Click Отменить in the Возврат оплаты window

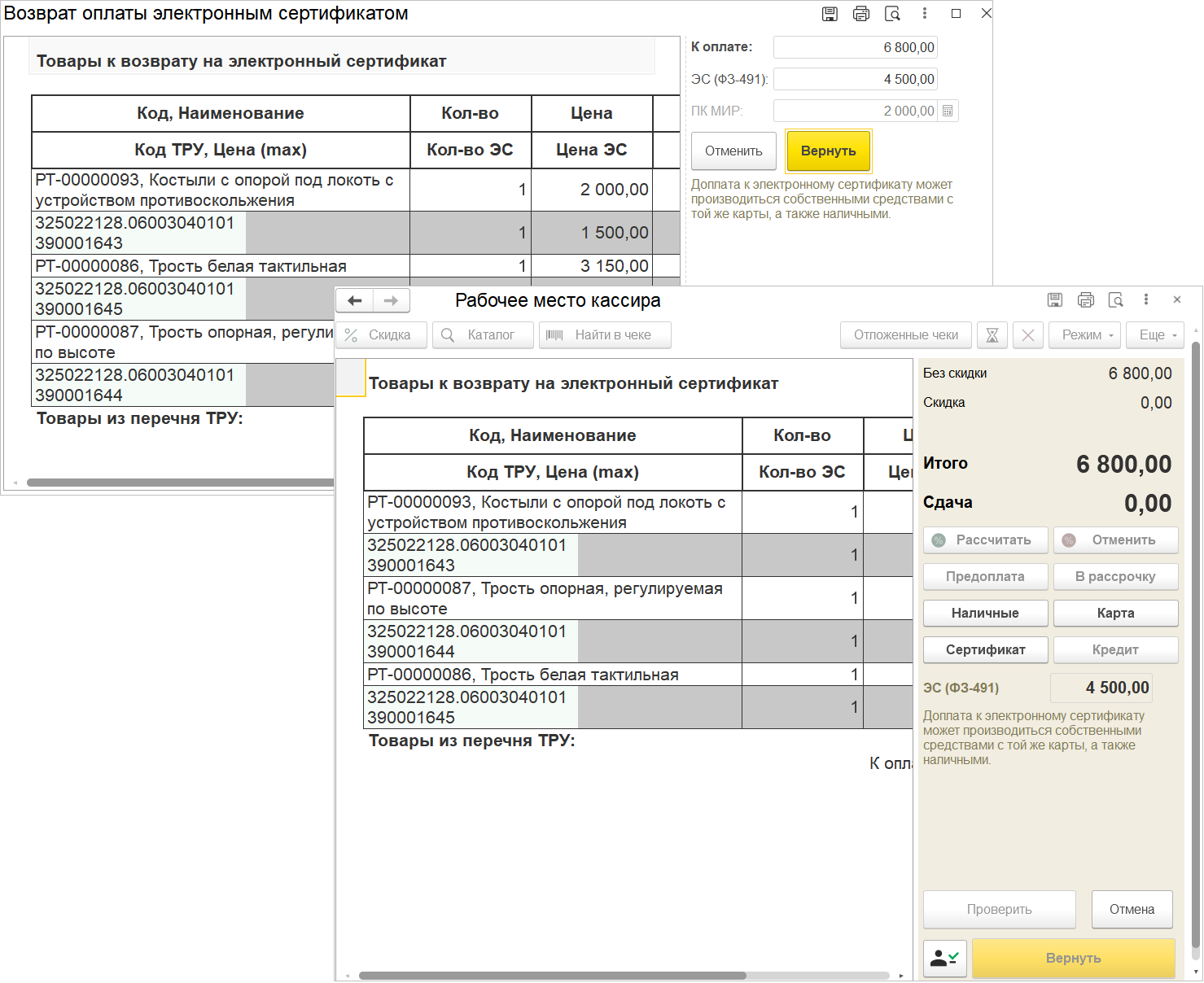[733, 151]
